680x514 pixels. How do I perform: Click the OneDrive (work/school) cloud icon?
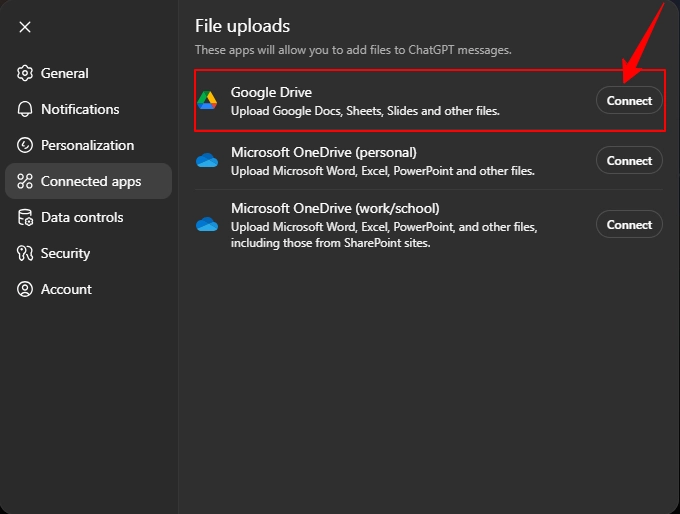(207, 224)
